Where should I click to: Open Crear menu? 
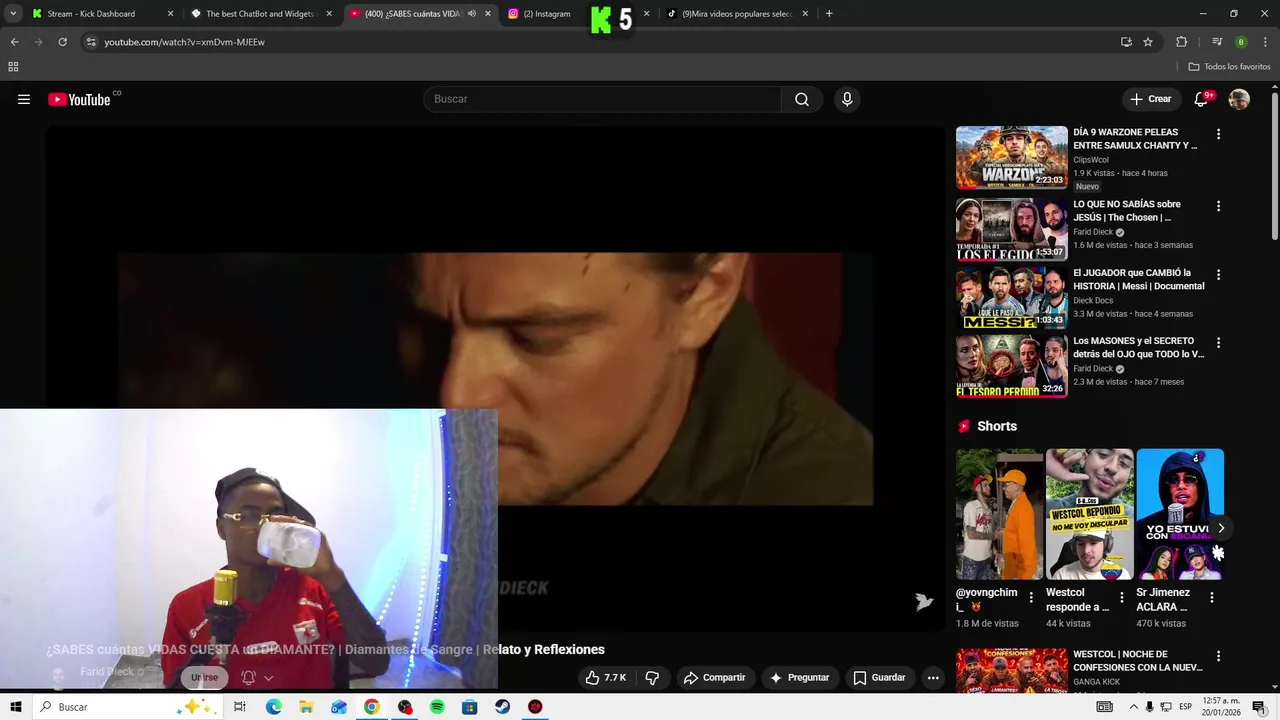coord(1151,99)
